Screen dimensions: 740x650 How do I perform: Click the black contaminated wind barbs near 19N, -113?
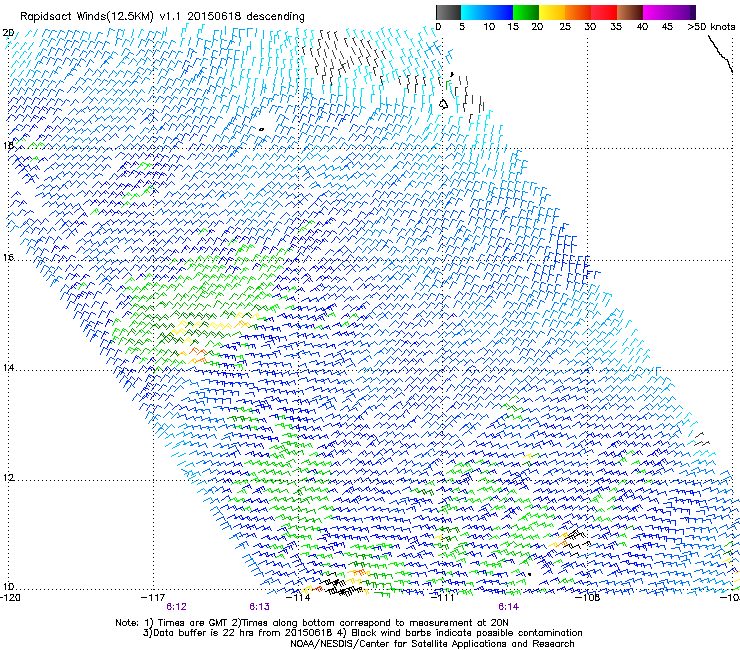point(344,56)
